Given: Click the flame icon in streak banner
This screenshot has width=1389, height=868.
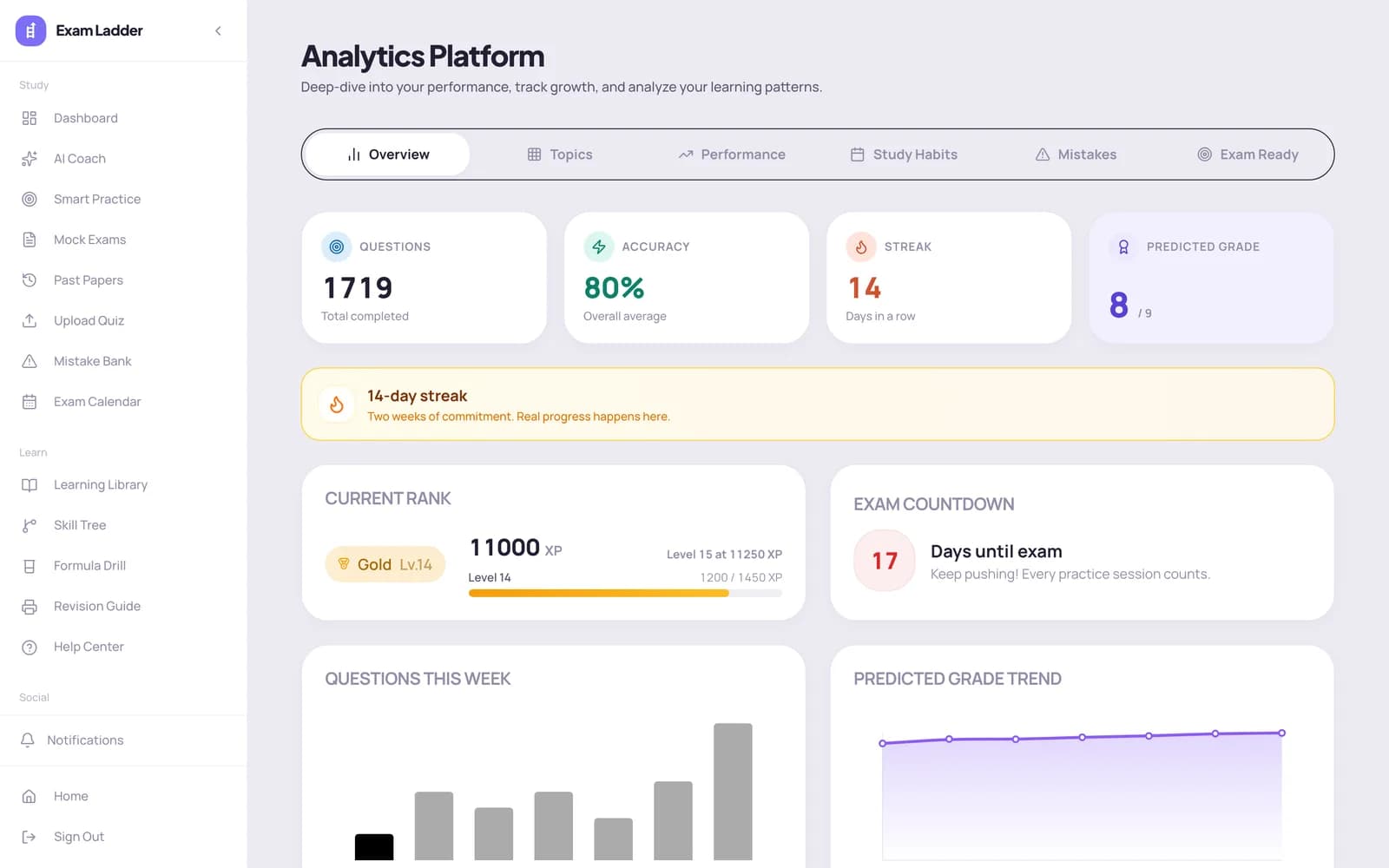Looking at the screenshot, I should pos(337,404).
